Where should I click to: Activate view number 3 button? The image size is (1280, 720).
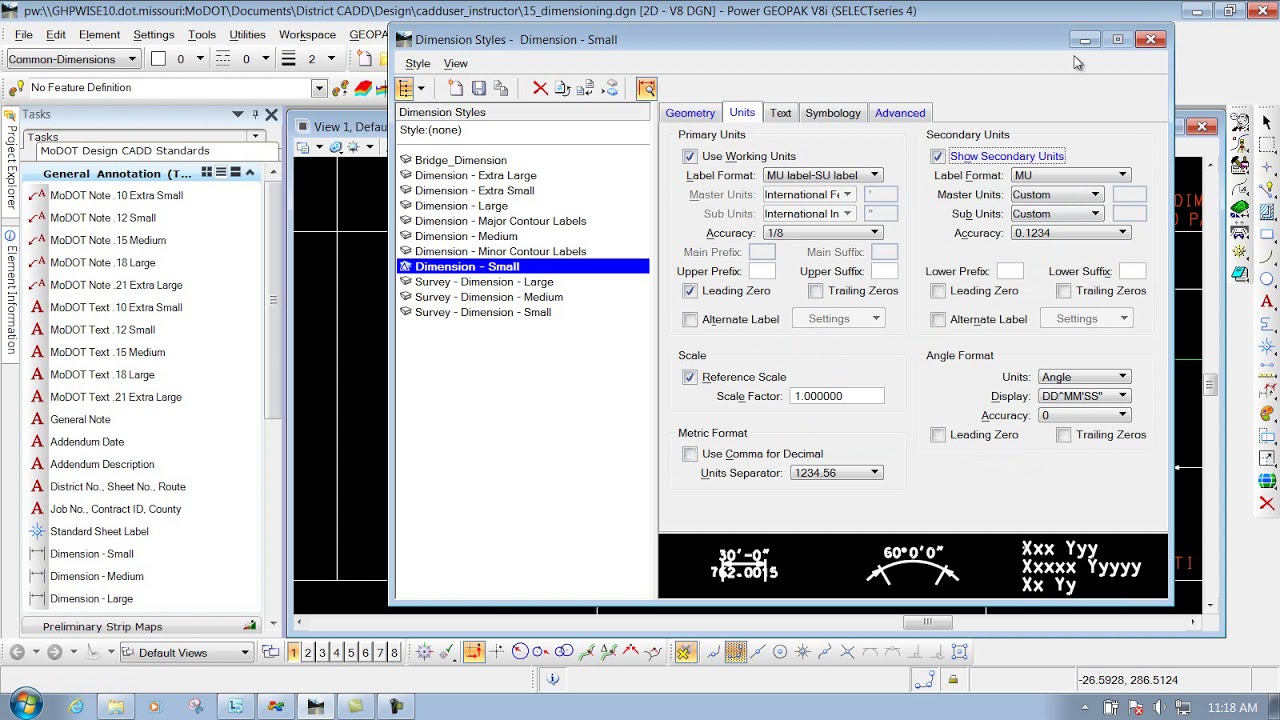pos(322,653)
